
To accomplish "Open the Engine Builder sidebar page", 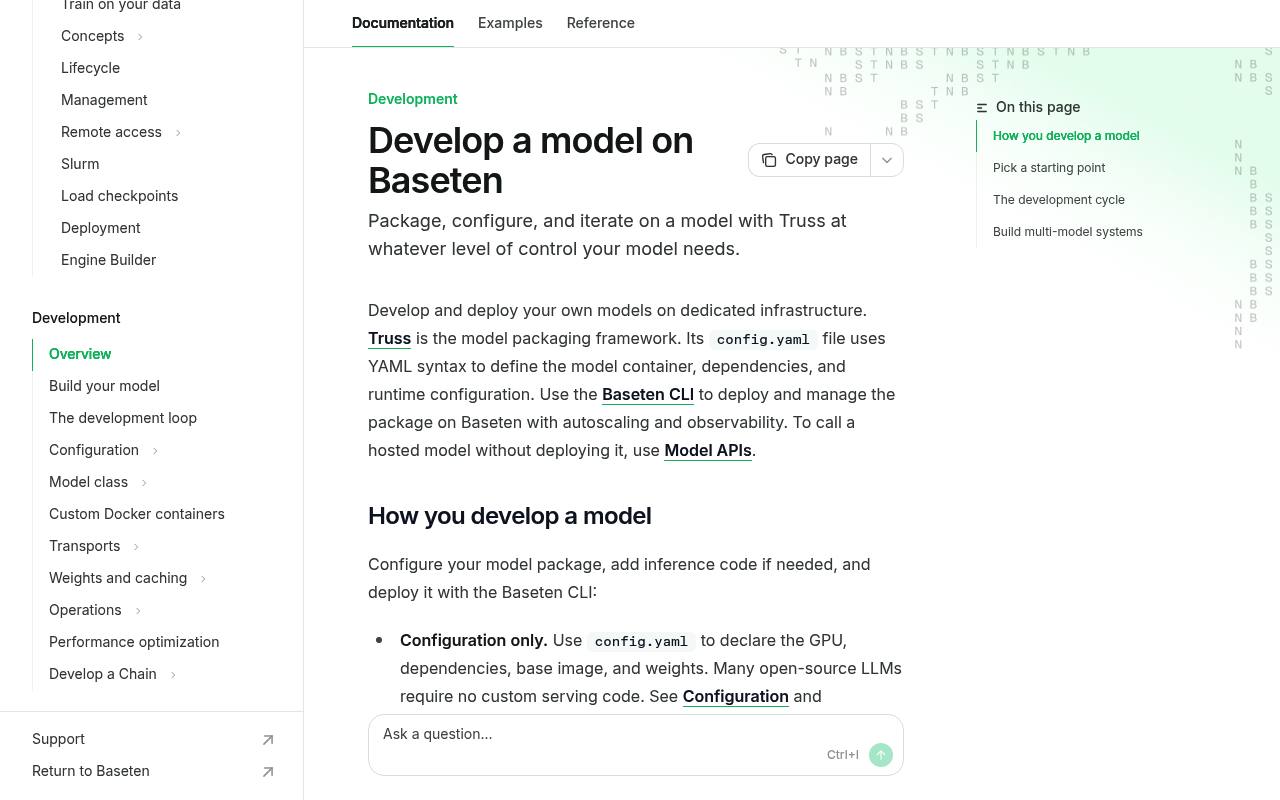I will coord(108,260).
